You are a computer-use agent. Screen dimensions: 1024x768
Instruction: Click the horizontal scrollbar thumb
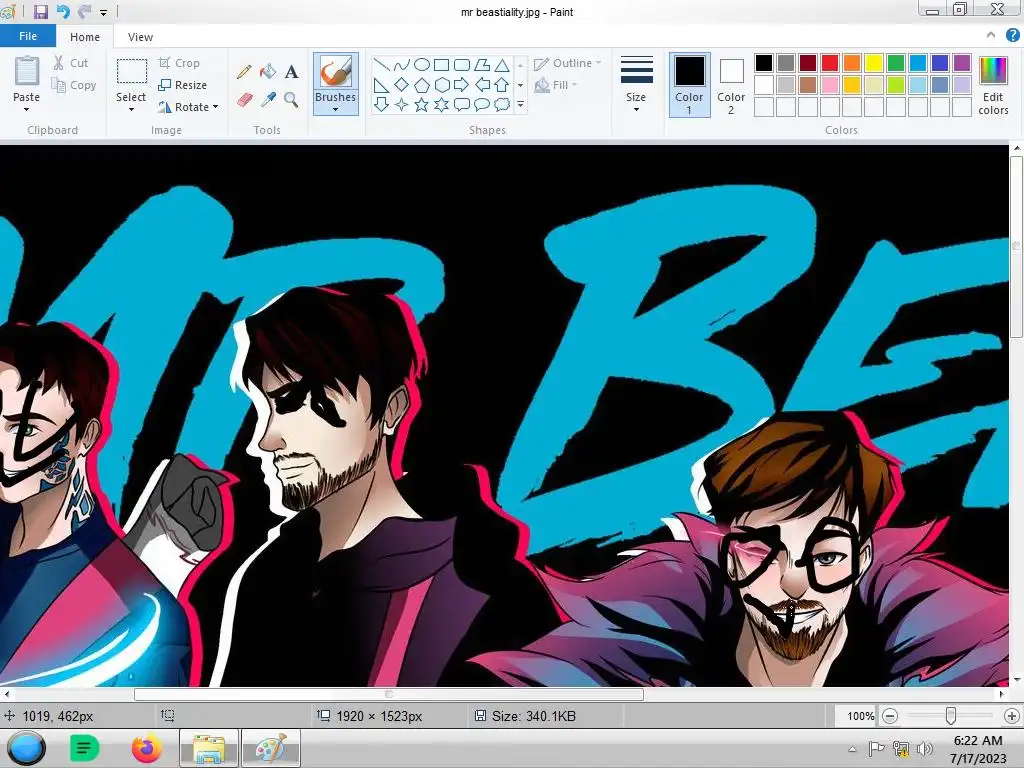(389, 694)
